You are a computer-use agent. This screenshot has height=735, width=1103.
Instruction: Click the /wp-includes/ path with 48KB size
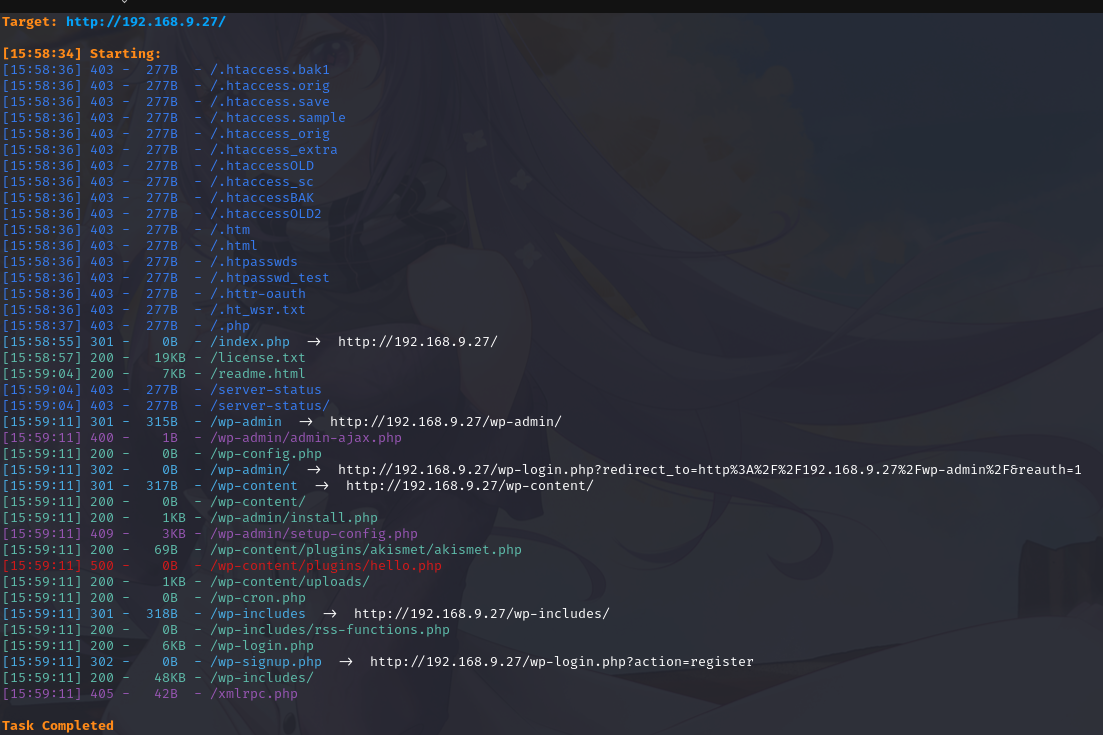coord(262,677)
